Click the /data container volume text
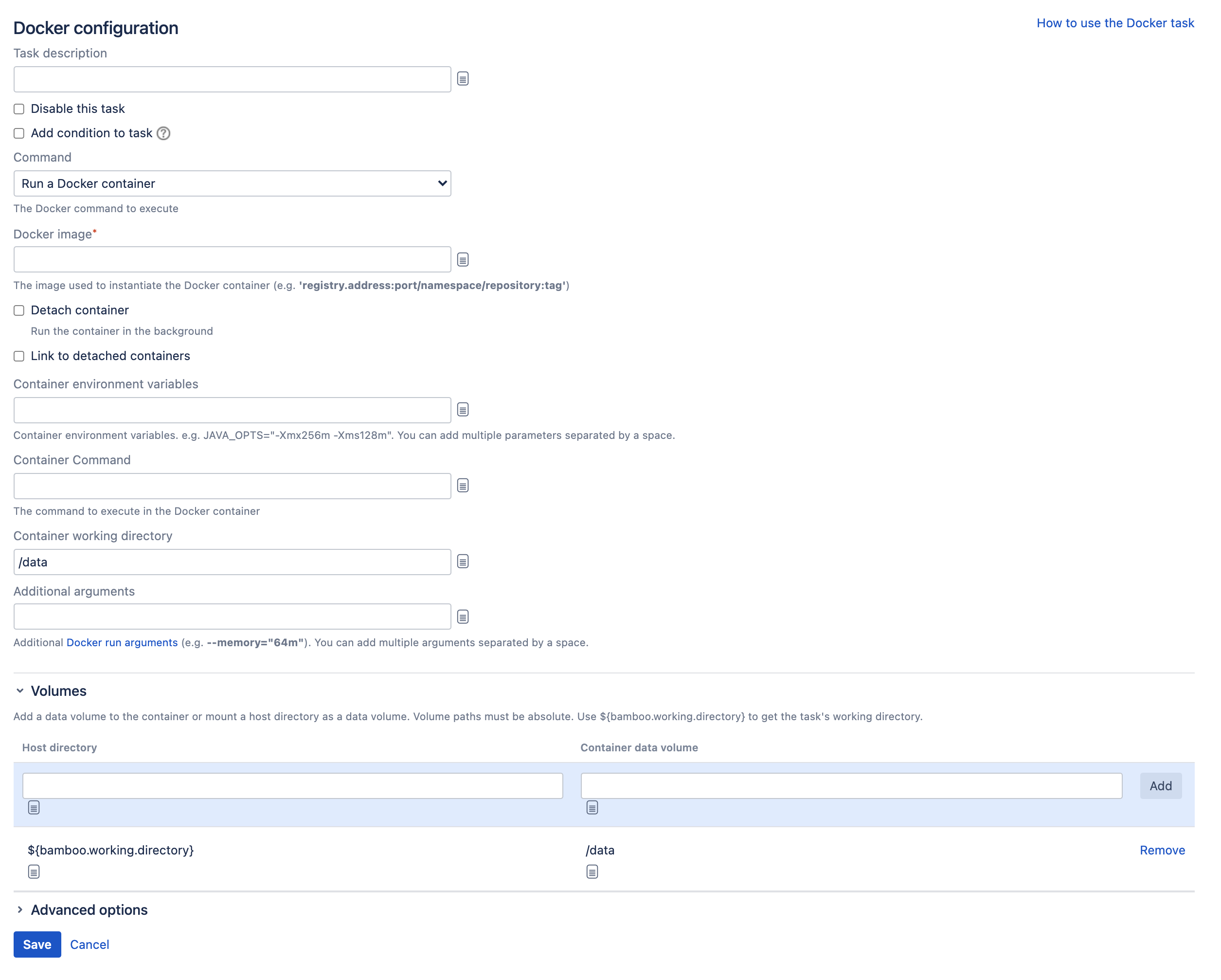The height and width of the screenshot is (980, 1221). coord(600,850)
